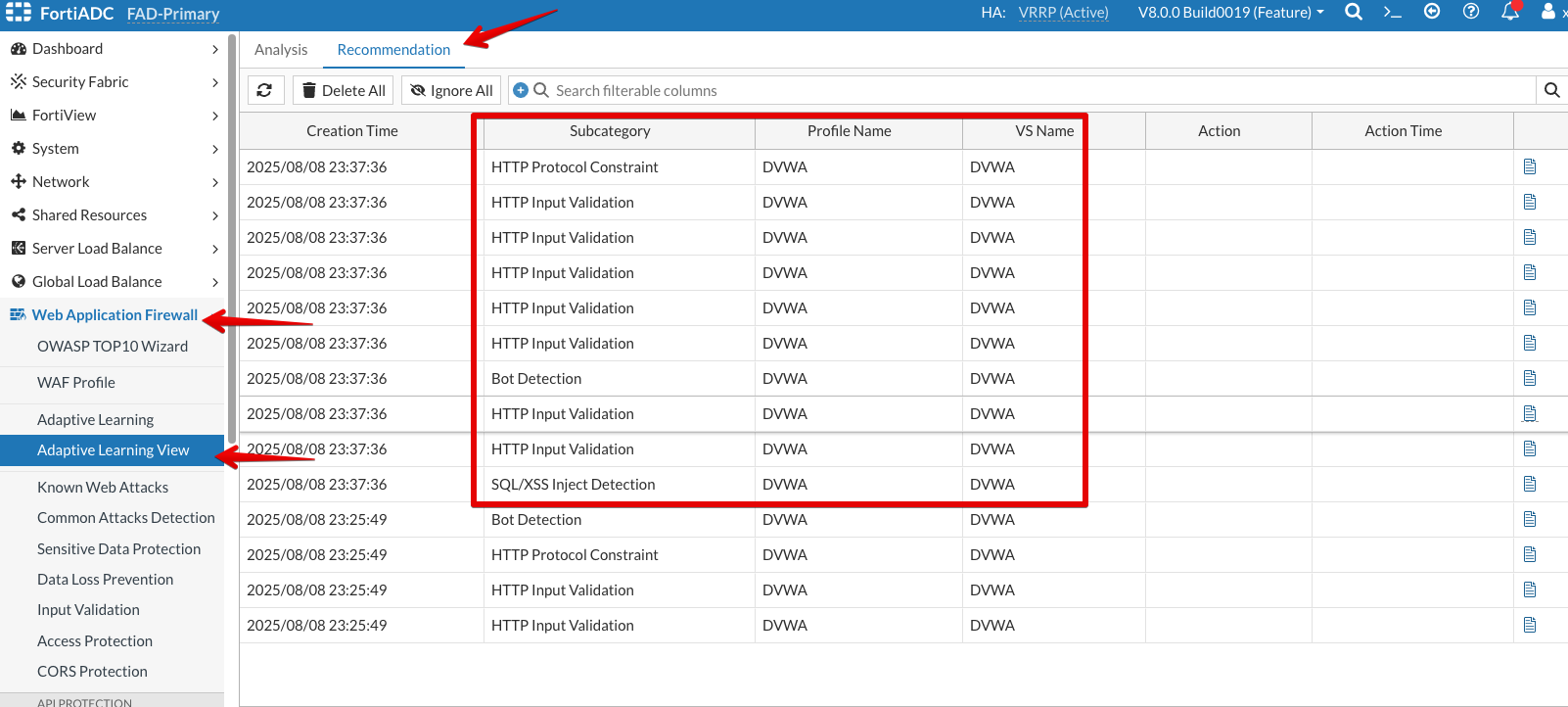Open details icon for SQL/XSS Inject Detection row
Image resolution: width=1568 pixels, height=707 pixels.
pos(1530,485)
